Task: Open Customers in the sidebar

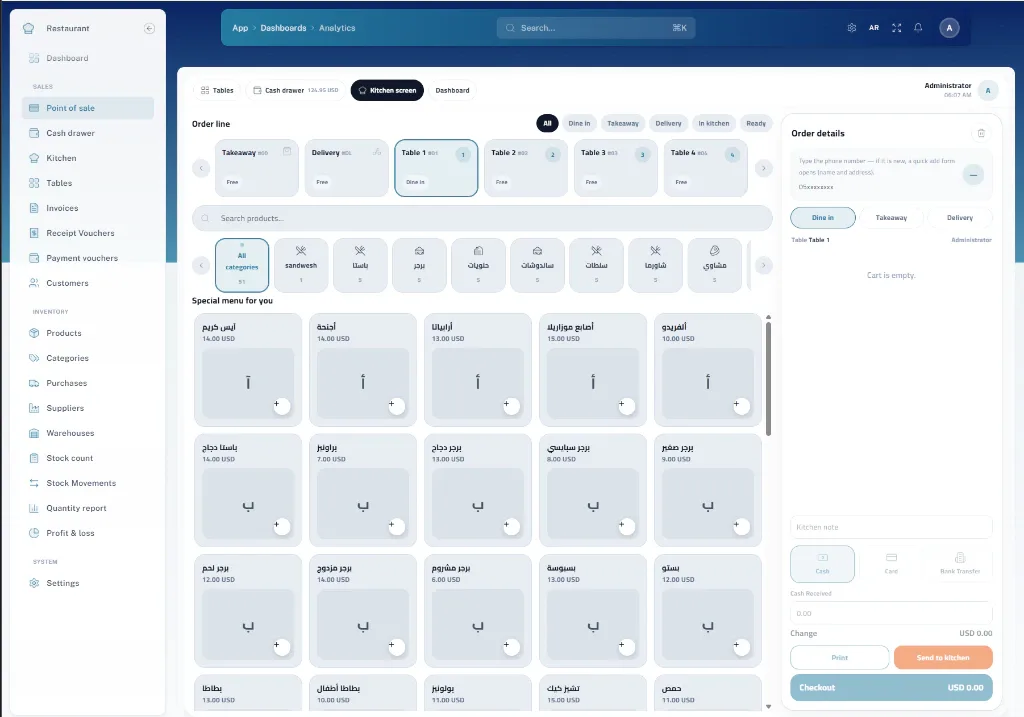Action: click(x=88, y=283)
